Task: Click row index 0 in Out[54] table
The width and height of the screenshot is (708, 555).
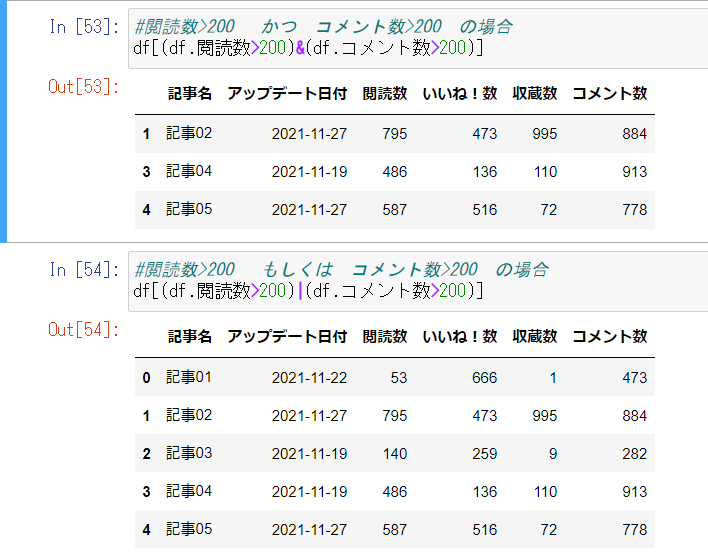Action: click(x=146, y=378)
